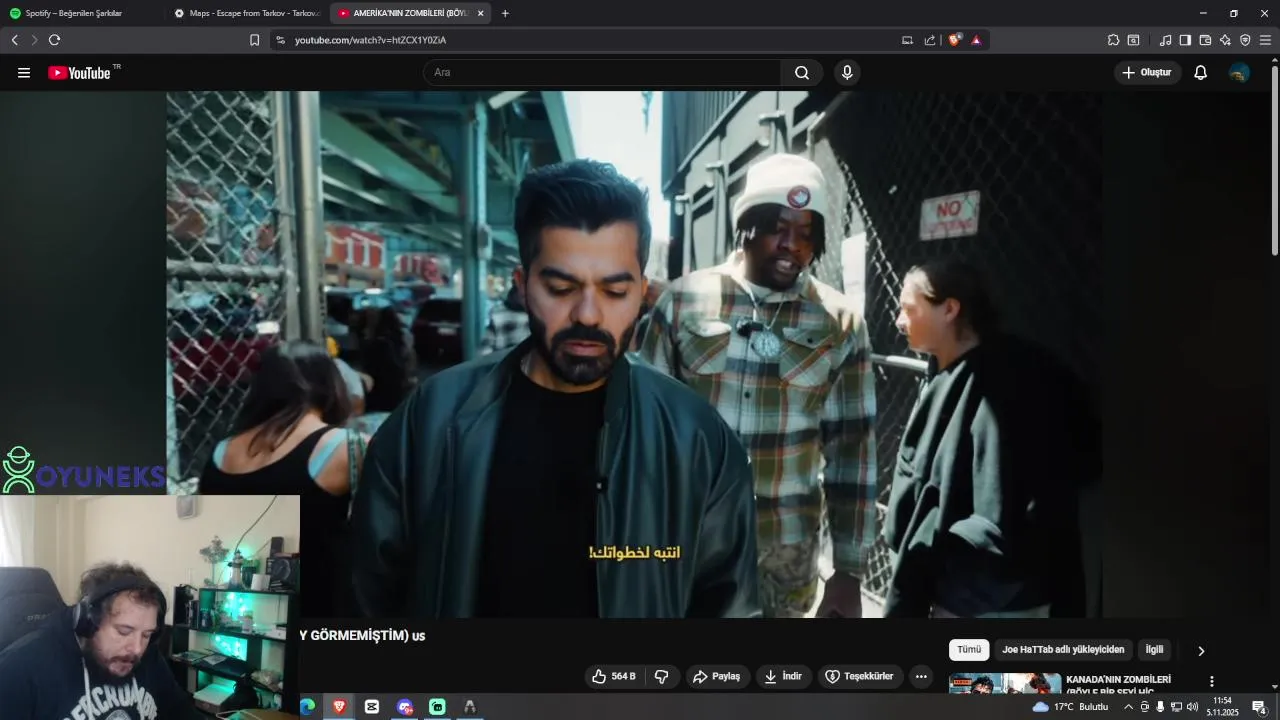Dislike the video with thumbs-down
1280x720 pixels.
pos(661,677)
